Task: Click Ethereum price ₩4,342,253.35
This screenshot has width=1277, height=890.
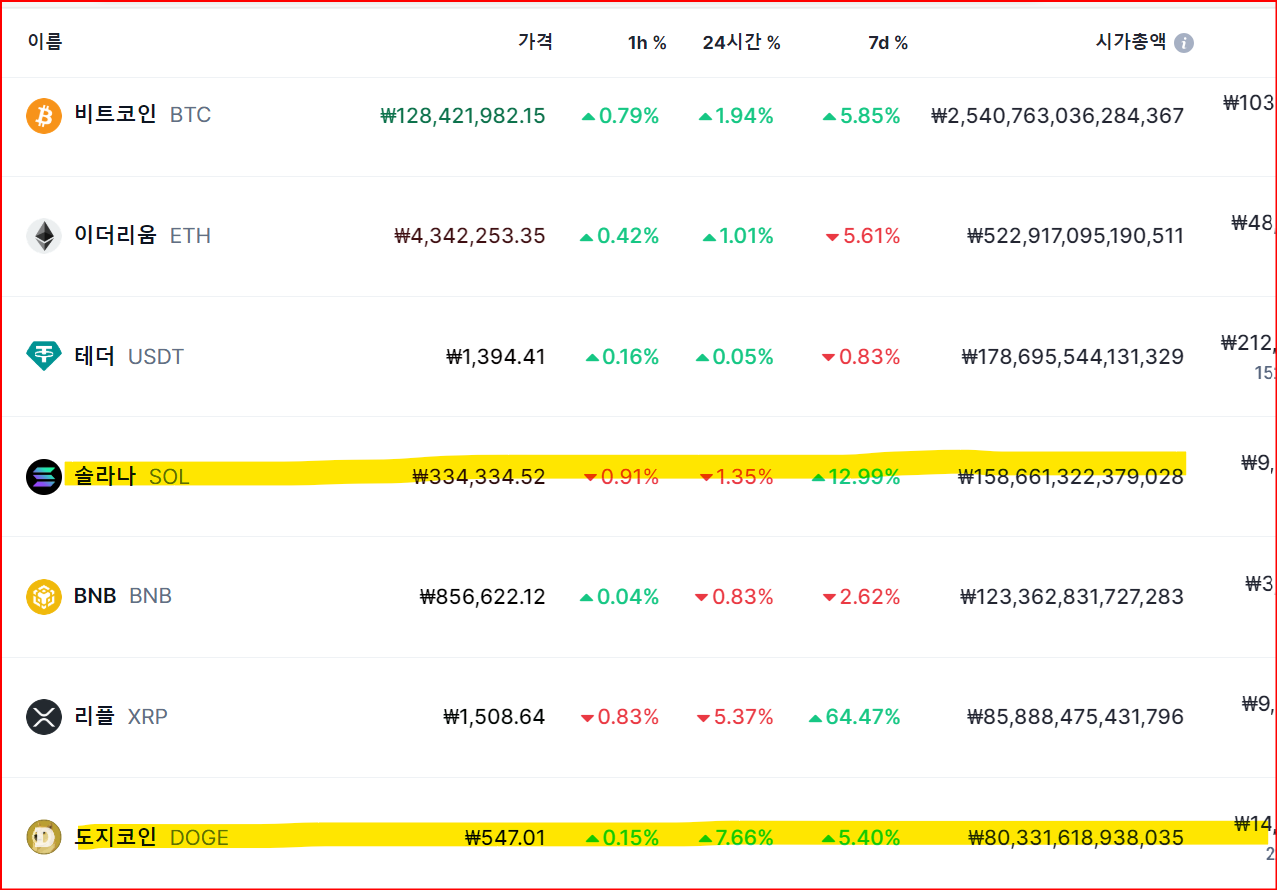Action: pos(470,236)
